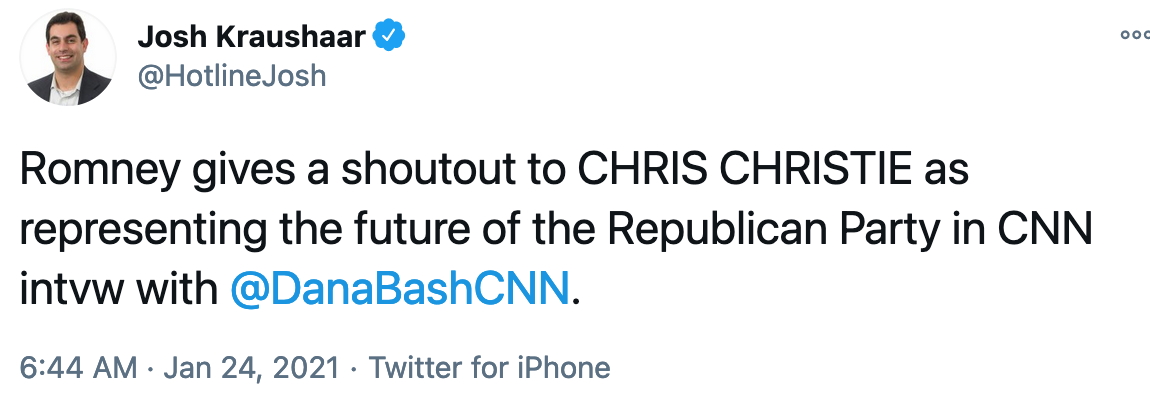This screenshot has height=396, width=1150.
Task: Open Josh Kraushaar's profile photo
Action: 67,57
